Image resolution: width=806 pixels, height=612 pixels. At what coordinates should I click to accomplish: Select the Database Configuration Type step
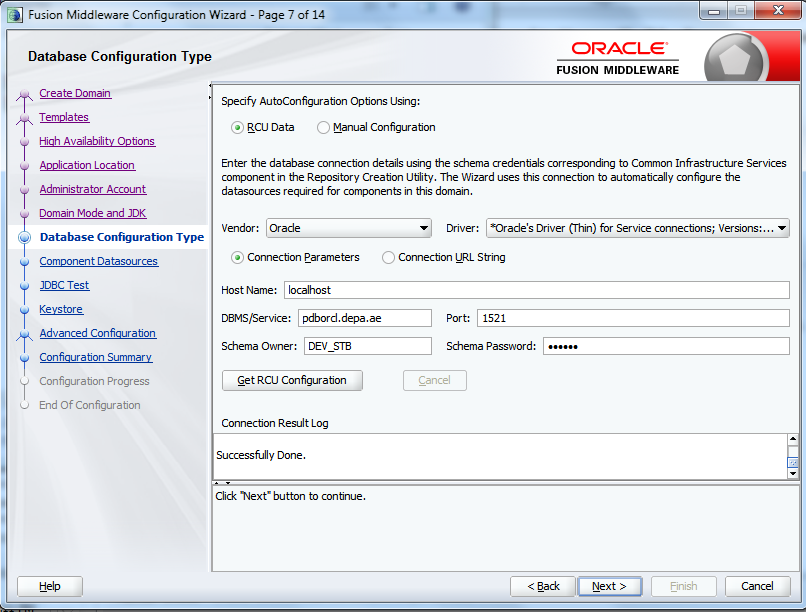pos(122,237)
